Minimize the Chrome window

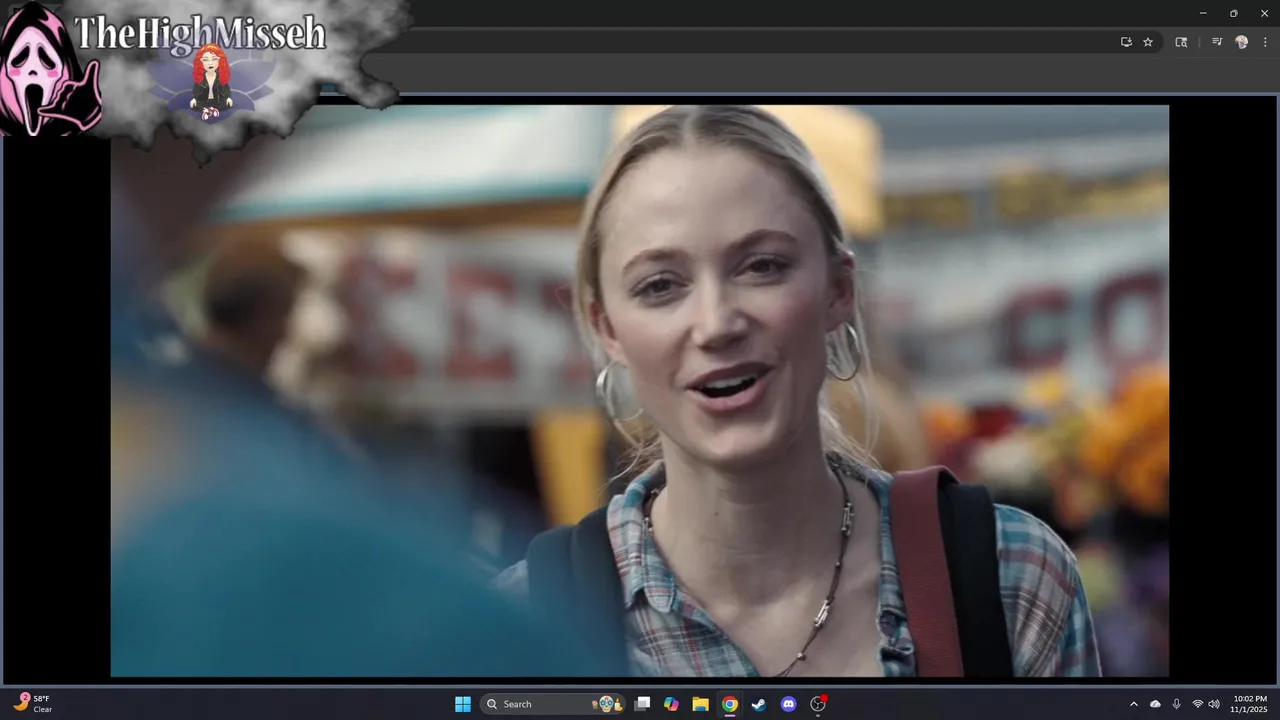1203,13
